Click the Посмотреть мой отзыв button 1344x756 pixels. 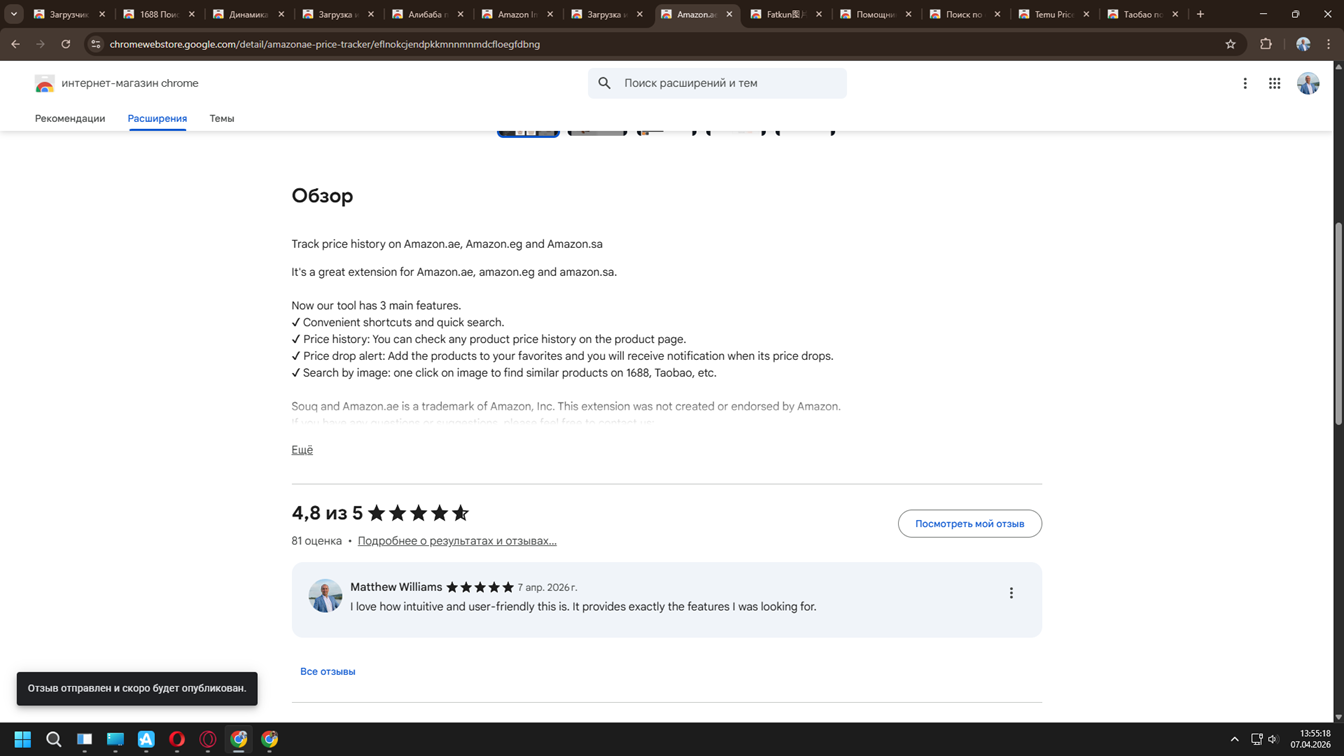click(970, 524)
